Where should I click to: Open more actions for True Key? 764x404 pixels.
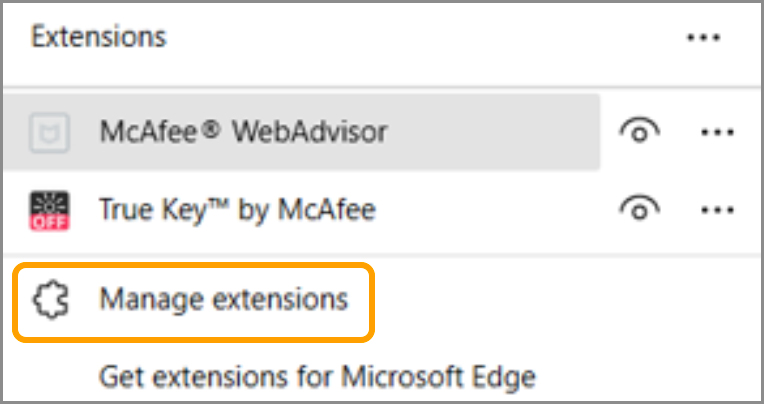[712, 209]
